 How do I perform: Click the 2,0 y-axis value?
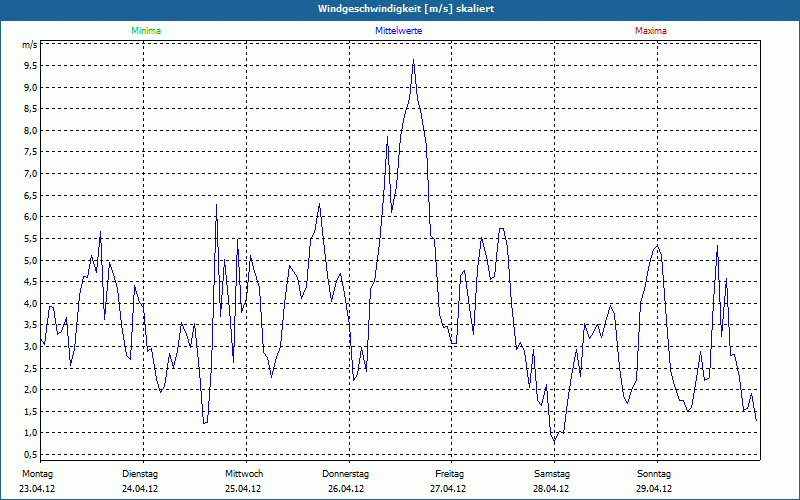coord(31,390)
